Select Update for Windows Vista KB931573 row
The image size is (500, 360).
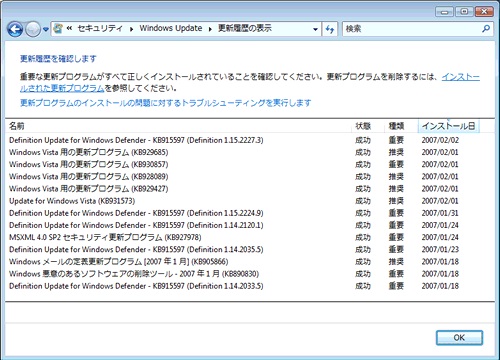coord(250,201)
